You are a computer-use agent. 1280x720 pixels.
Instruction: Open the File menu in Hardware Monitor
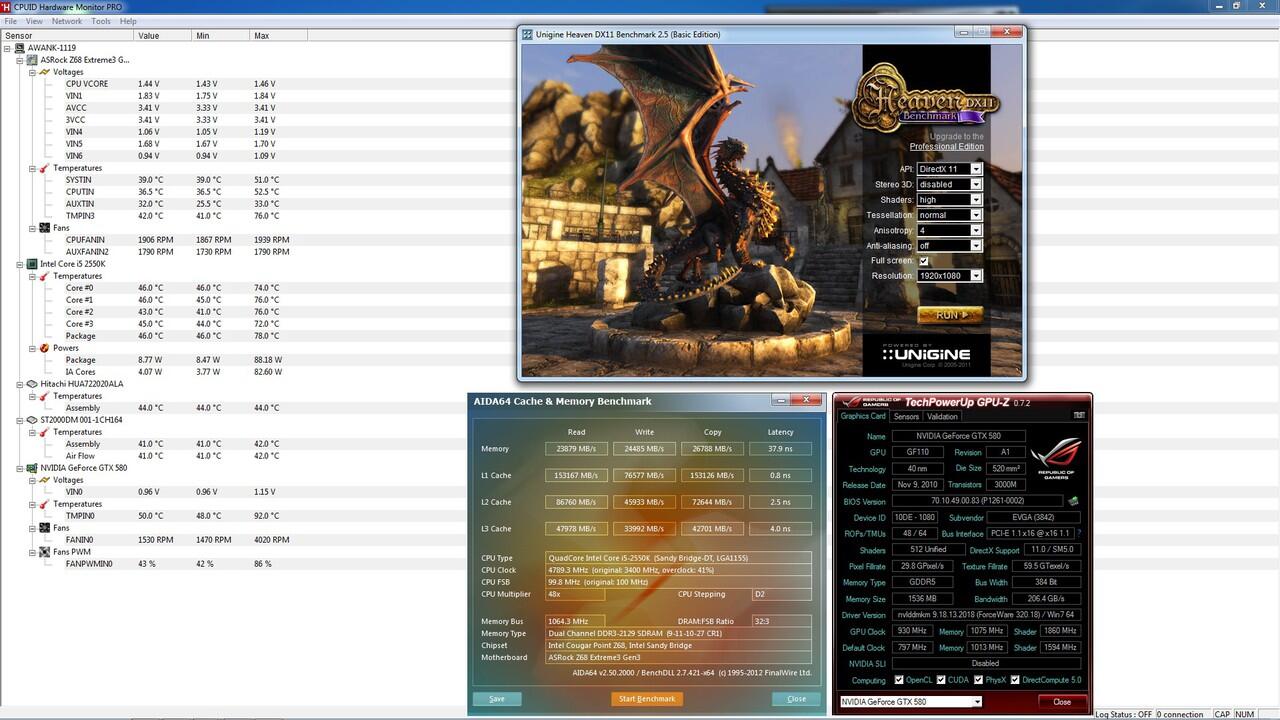(x=10, y=21)
